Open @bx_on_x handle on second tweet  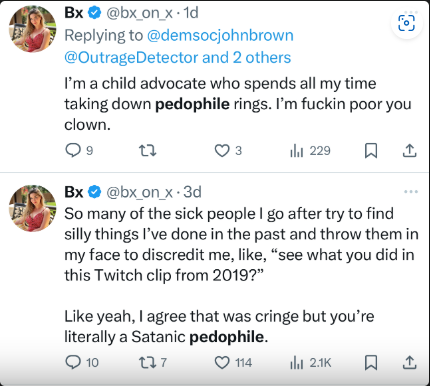[x=139, y=192]
